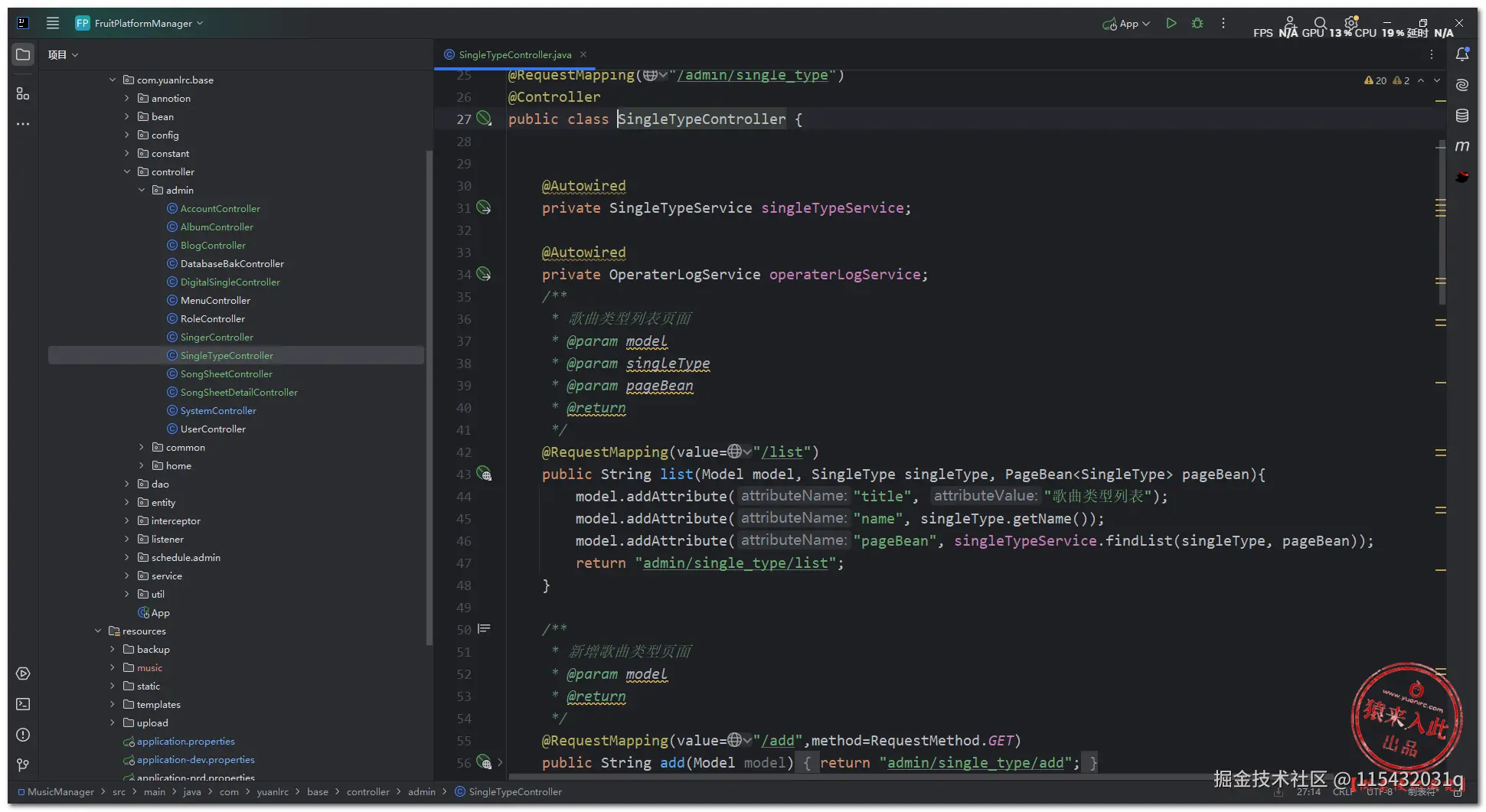Viewport: 1486px width, 812px height.
Task: Close the SingleTypeController.java tab
Action: [x=583, y=54]
